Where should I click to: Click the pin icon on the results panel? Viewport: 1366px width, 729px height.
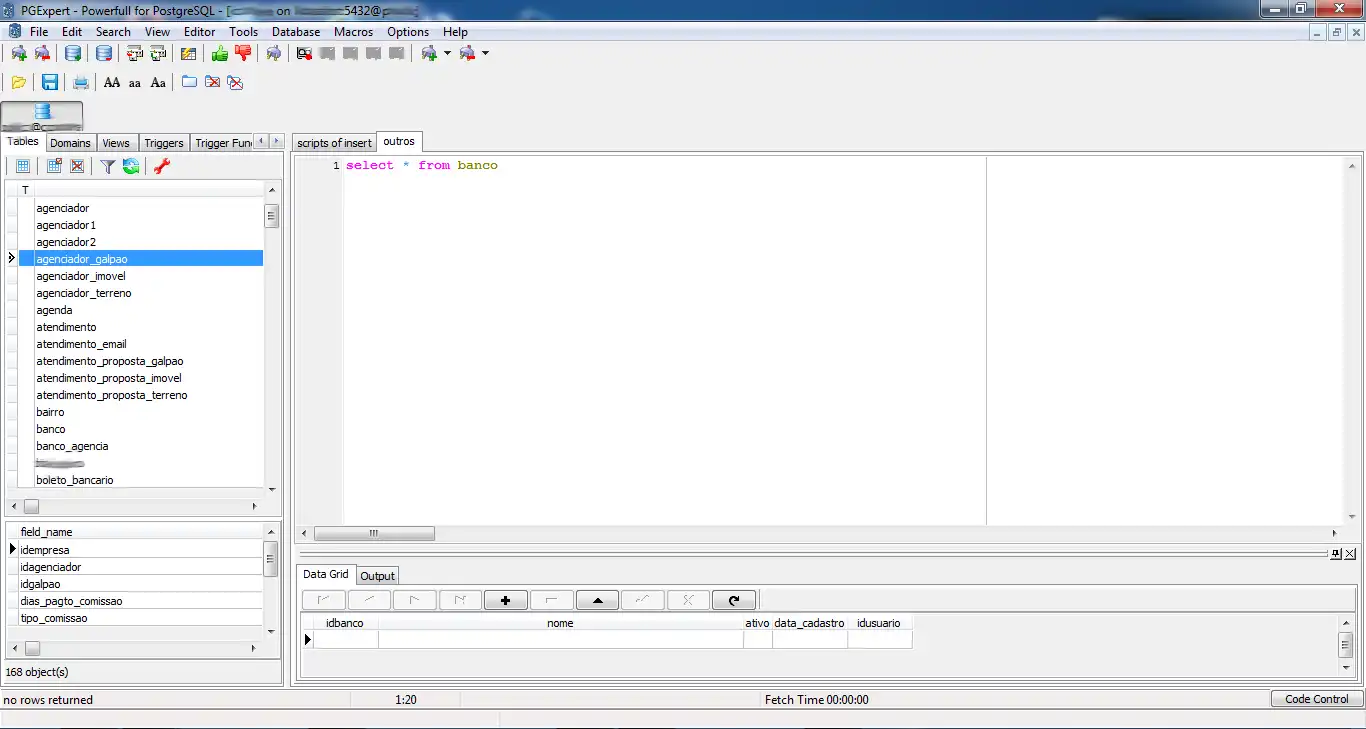(1336, 554)
